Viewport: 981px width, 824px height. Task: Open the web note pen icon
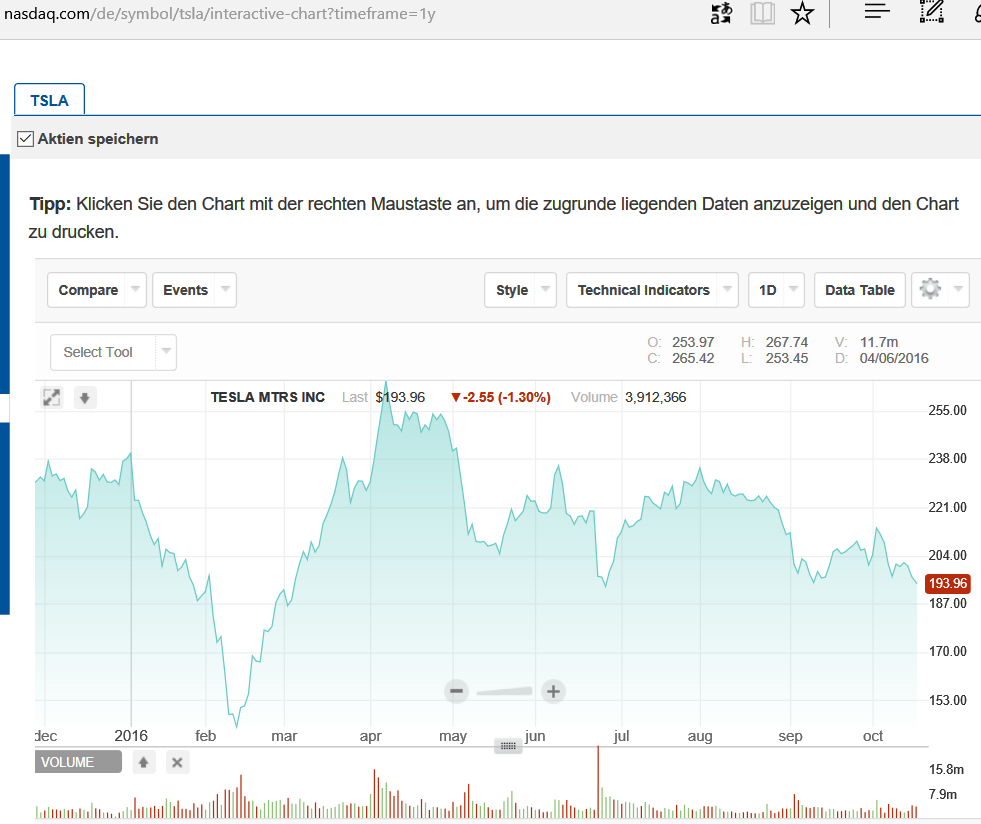(932, 12)
